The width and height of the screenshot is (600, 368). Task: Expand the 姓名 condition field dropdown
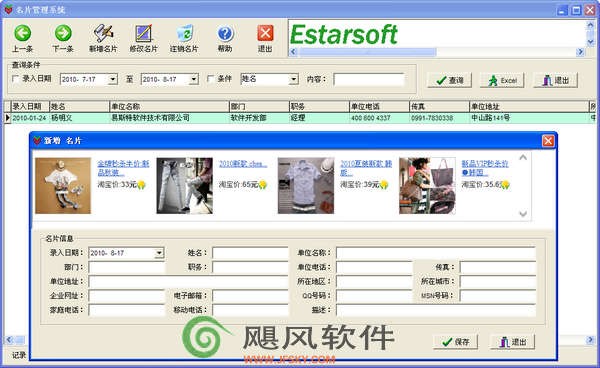pos(293,79)
